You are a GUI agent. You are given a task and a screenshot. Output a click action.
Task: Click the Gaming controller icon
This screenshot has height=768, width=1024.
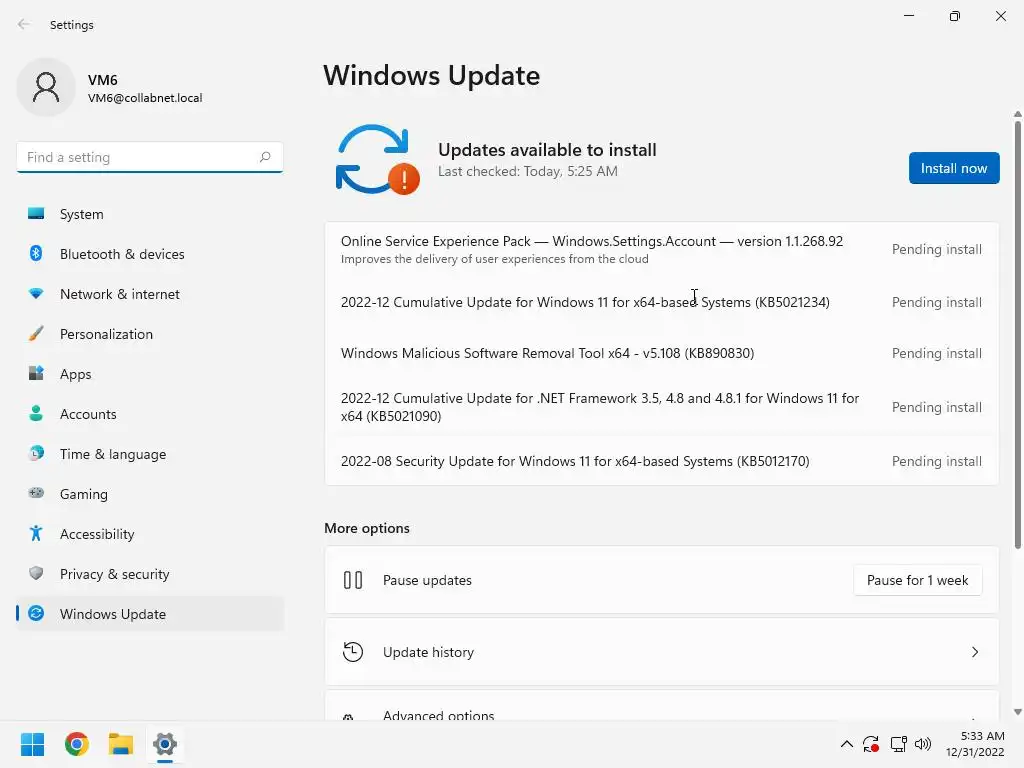pos(36,493)
